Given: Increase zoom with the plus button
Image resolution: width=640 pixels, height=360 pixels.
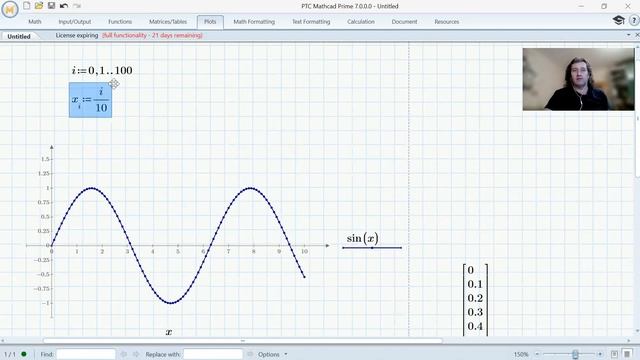Looking at the screenshot, I should click(600, 354).
